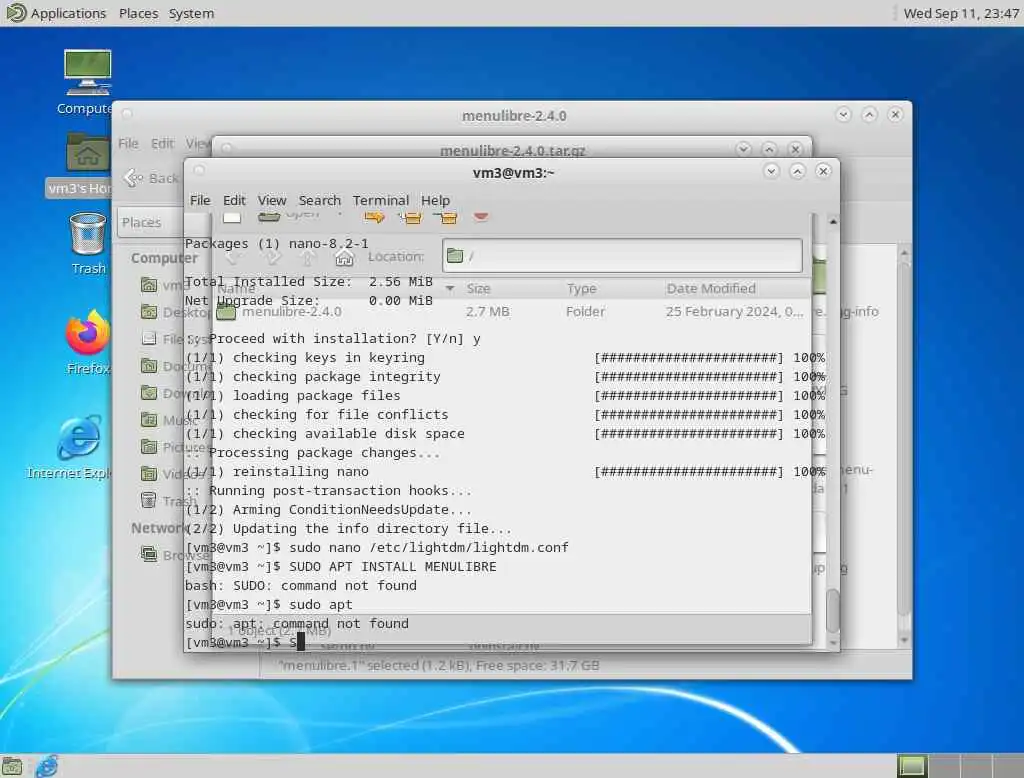
Task: Minimize the vm3@vm3 terminal window
Action: 771,171
